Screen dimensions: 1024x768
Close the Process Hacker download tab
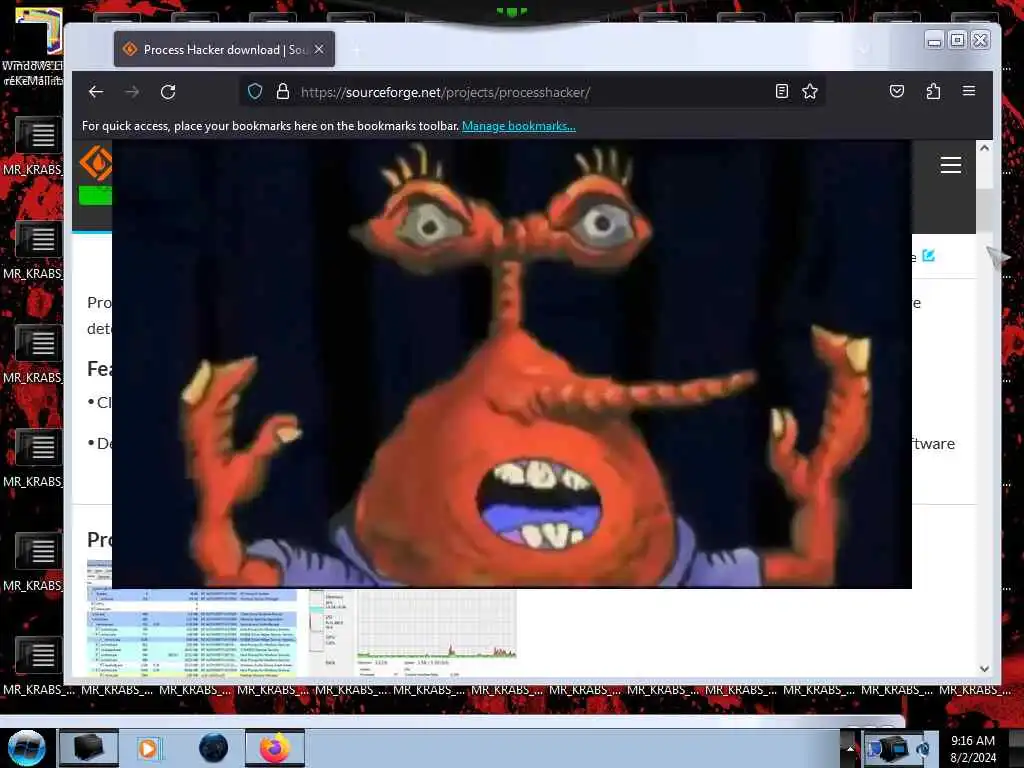[x=319, y=49]
